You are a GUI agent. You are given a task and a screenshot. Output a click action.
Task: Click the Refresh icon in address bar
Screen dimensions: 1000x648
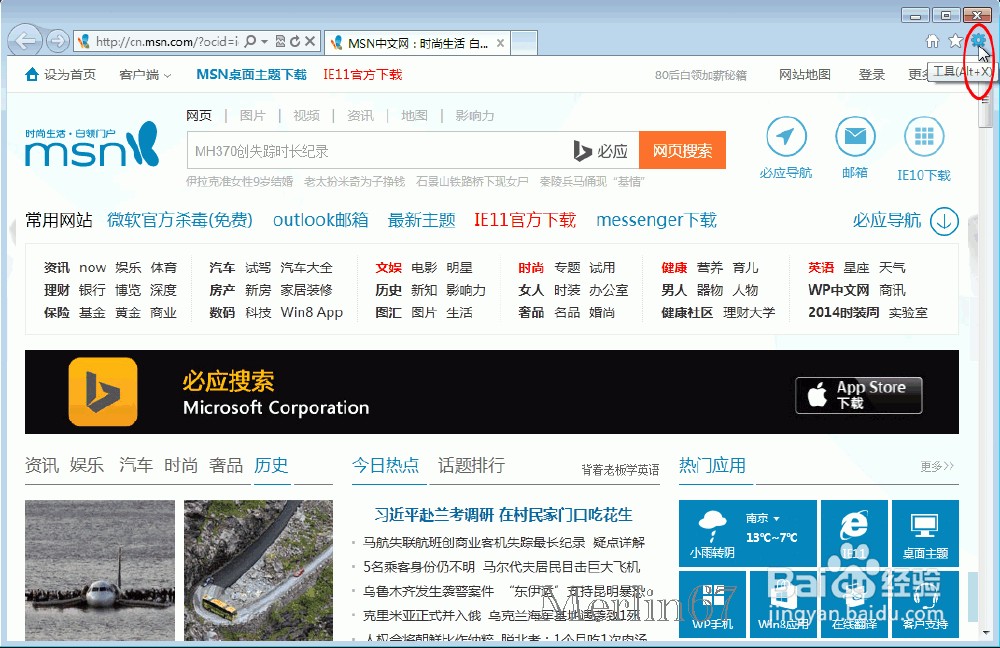(295, 41)
